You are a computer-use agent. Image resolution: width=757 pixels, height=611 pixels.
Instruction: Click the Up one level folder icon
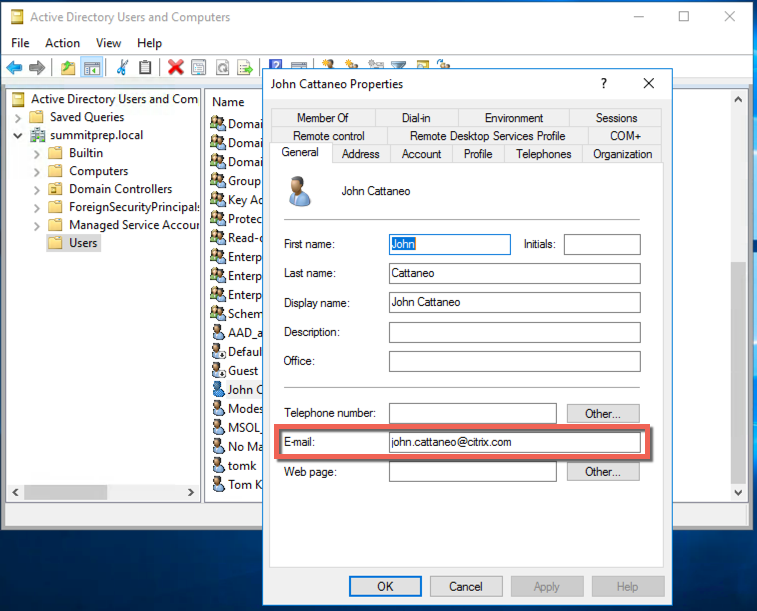tap(67, 67)
